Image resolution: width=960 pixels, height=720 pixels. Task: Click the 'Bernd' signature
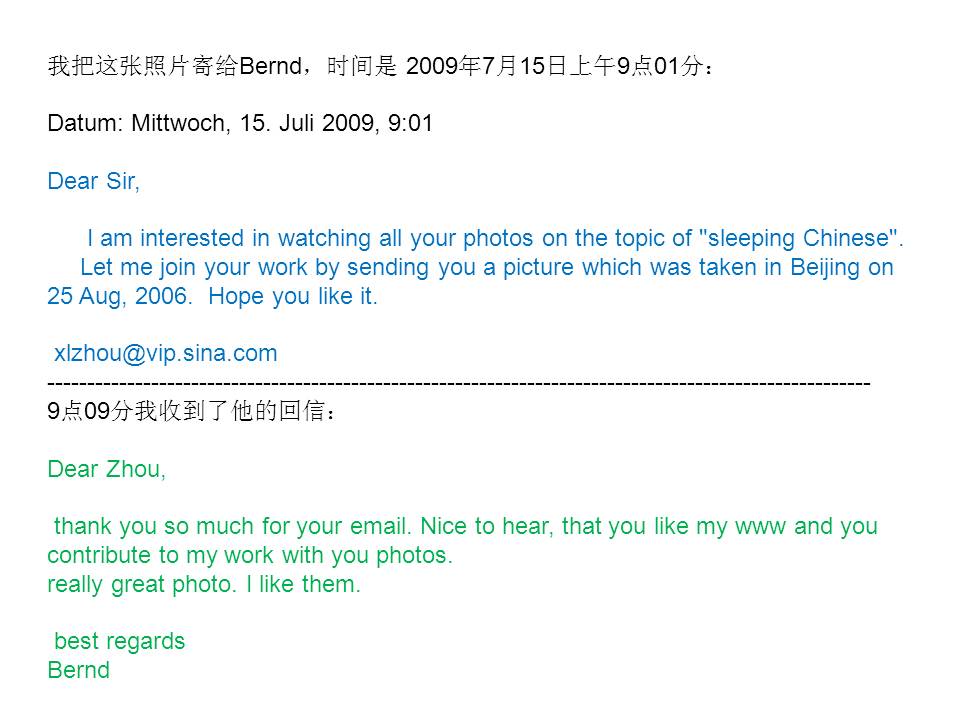coord(78,670)
